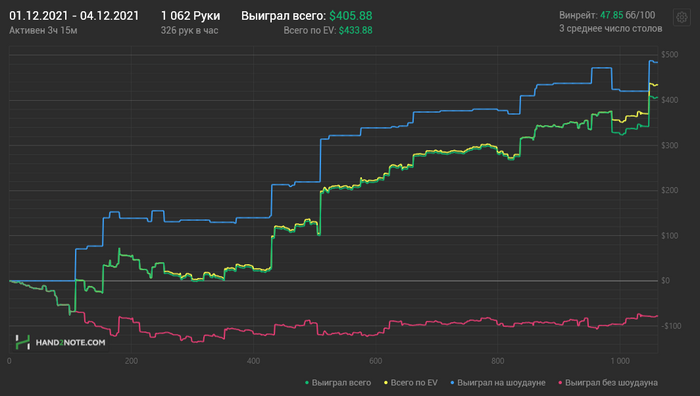
Task: Click 'Активен 3ч 15м' active time text
Action: [43, 30]
